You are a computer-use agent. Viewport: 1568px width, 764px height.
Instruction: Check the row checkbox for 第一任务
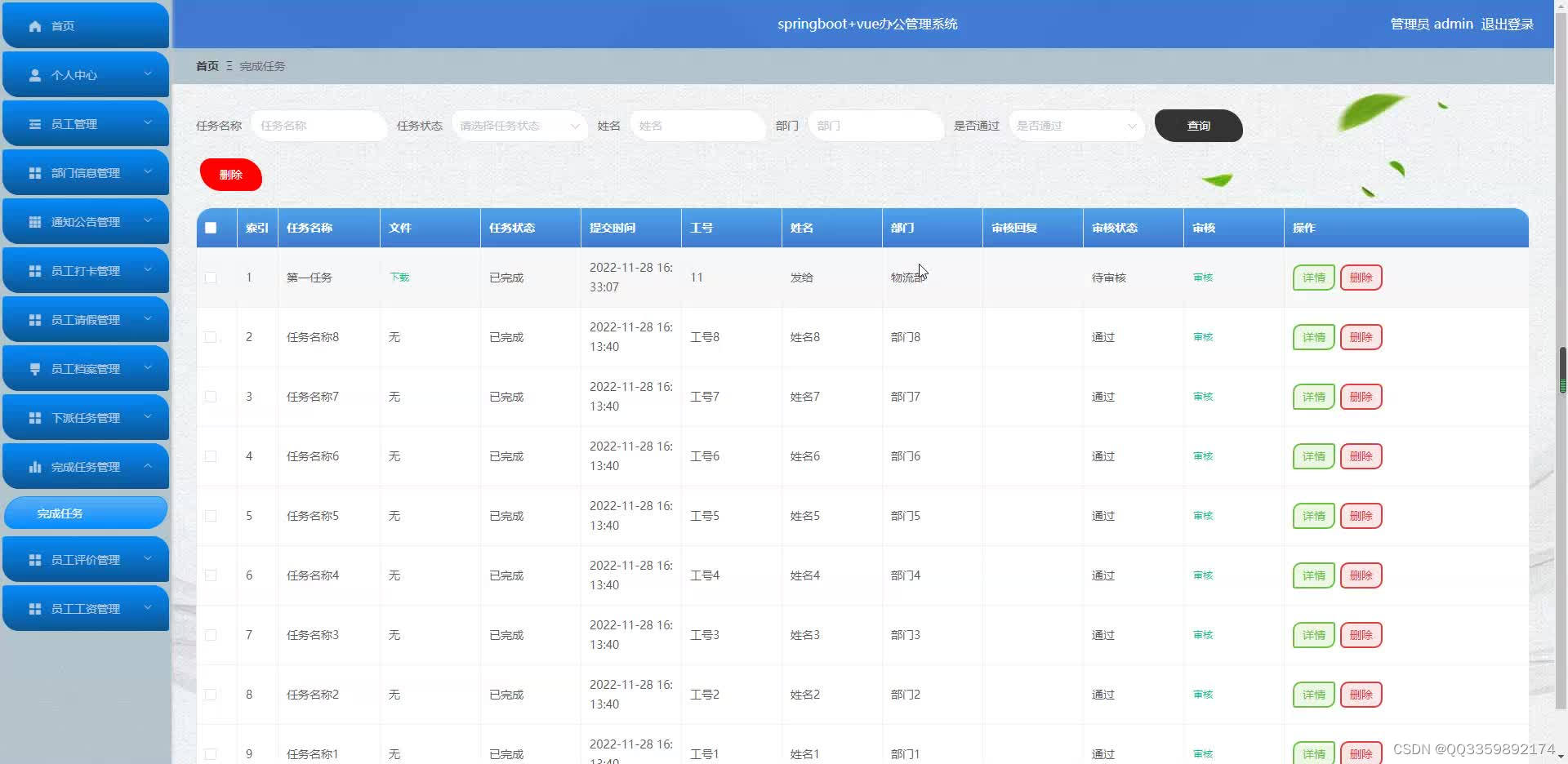click(x=211, y=278)
